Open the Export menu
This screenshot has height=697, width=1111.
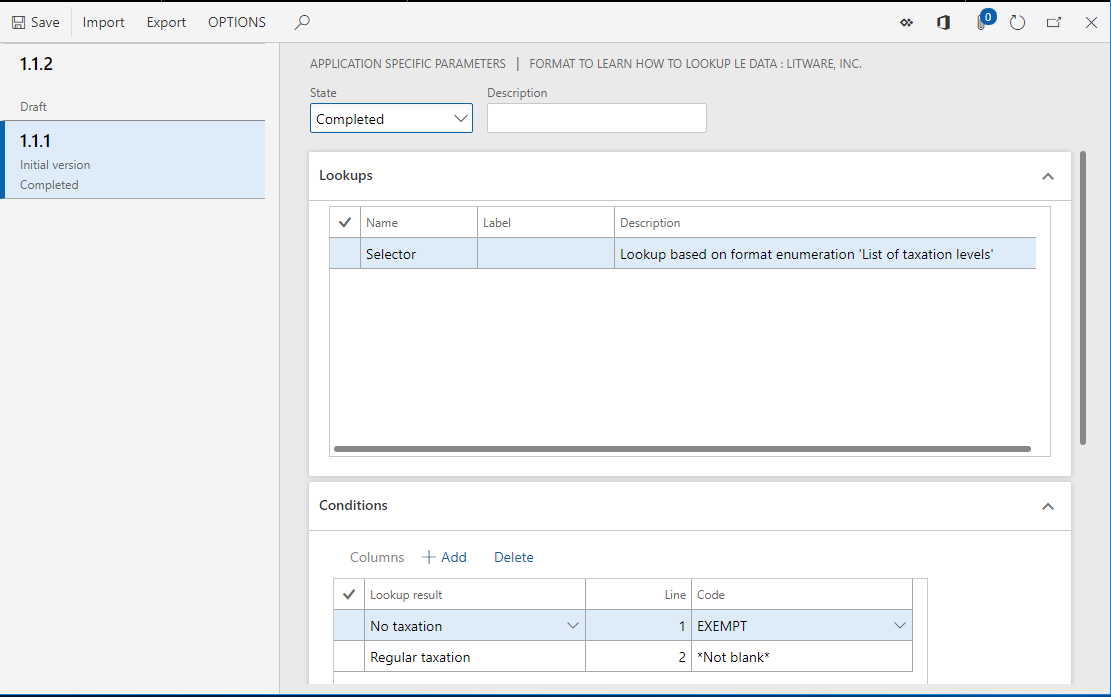(167, 22)
